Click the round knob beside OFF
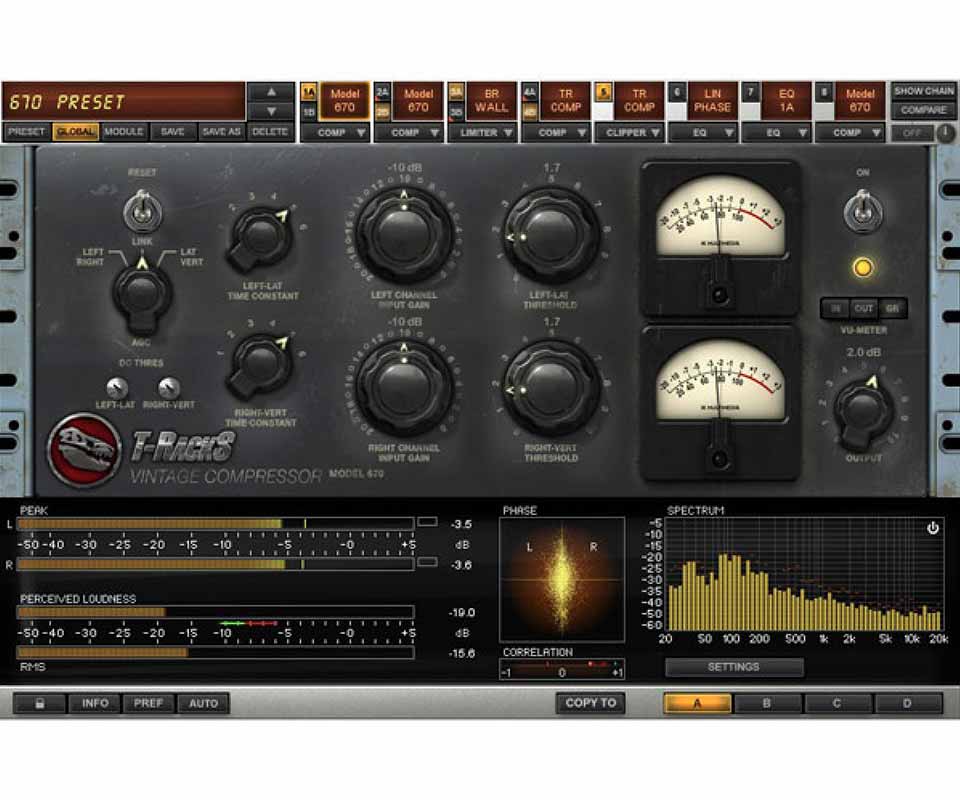960x800 pixels. coord(946,132)
